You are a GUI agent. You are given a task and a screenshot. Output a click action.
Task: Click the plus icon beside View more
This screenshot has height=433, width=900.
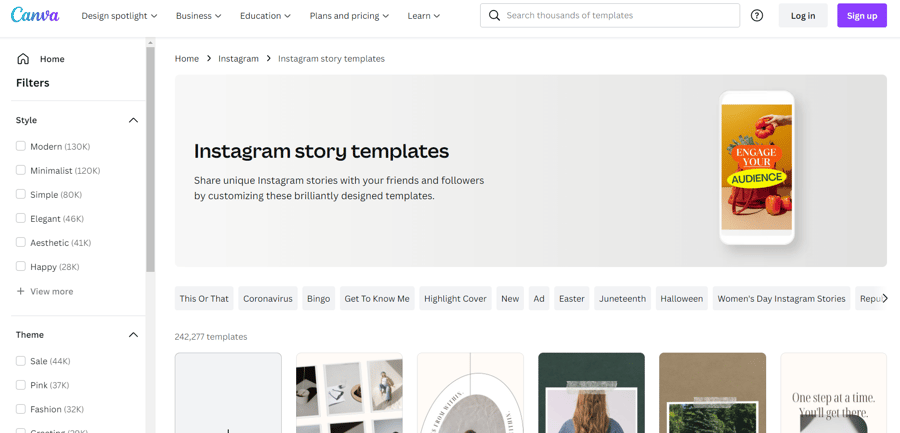point(21,291)
